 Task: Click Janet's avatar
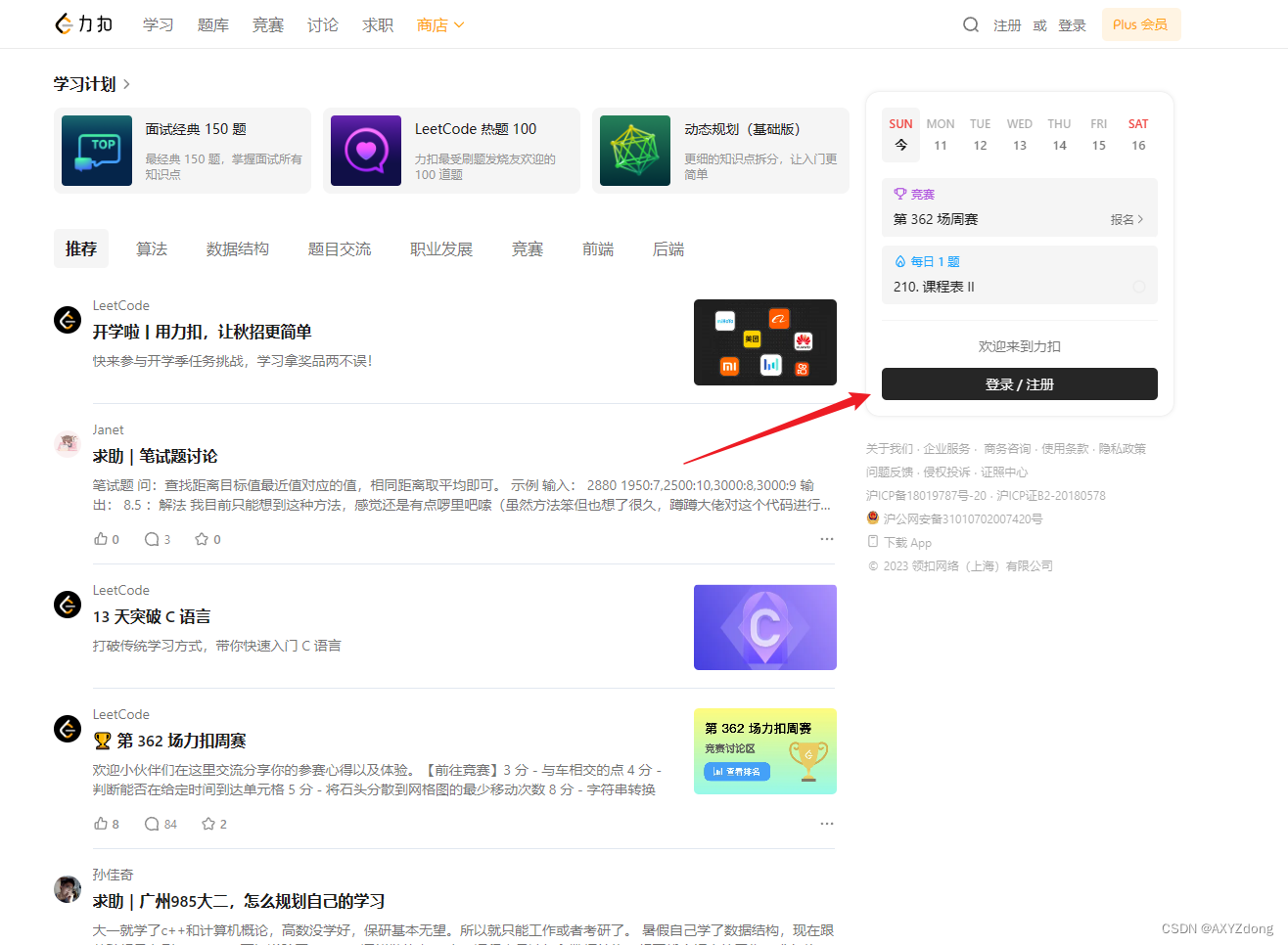click(68, 444)
